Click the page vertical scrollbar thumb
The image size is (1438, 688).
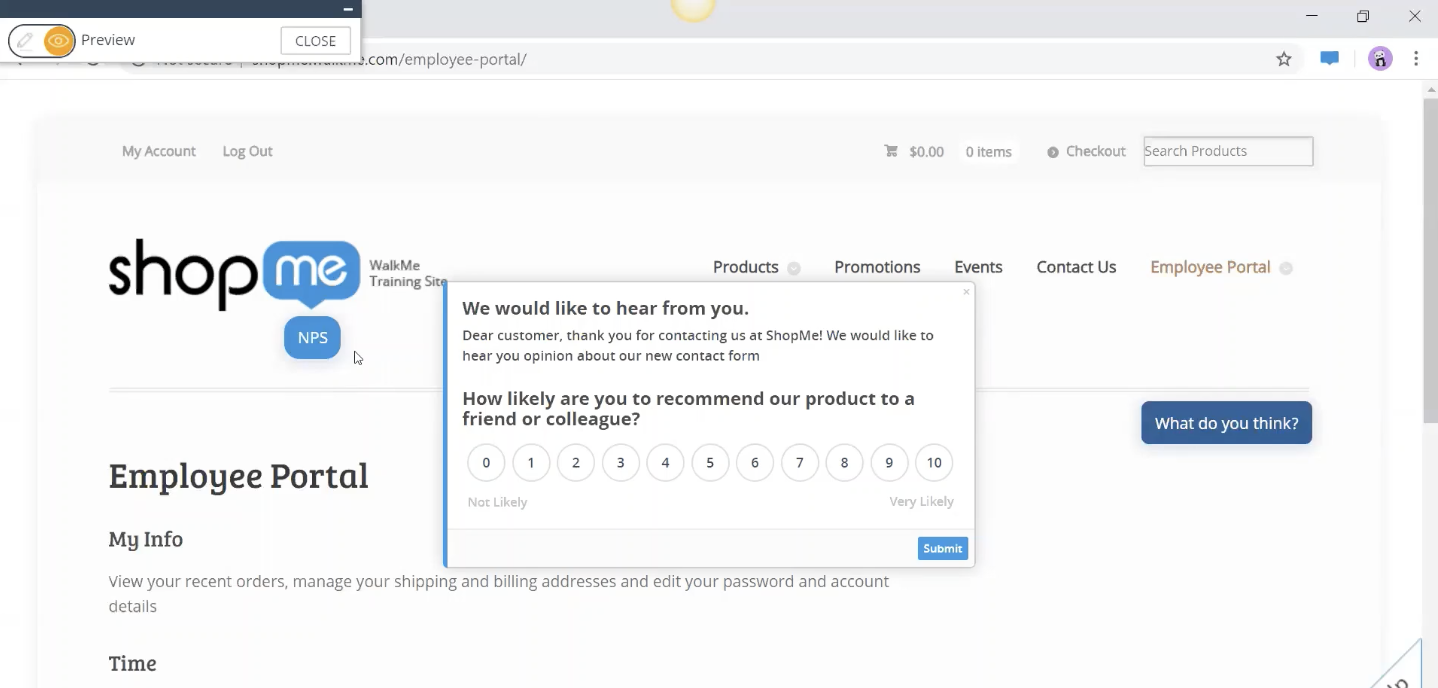pyautogui.click(x=1430, y=260)
